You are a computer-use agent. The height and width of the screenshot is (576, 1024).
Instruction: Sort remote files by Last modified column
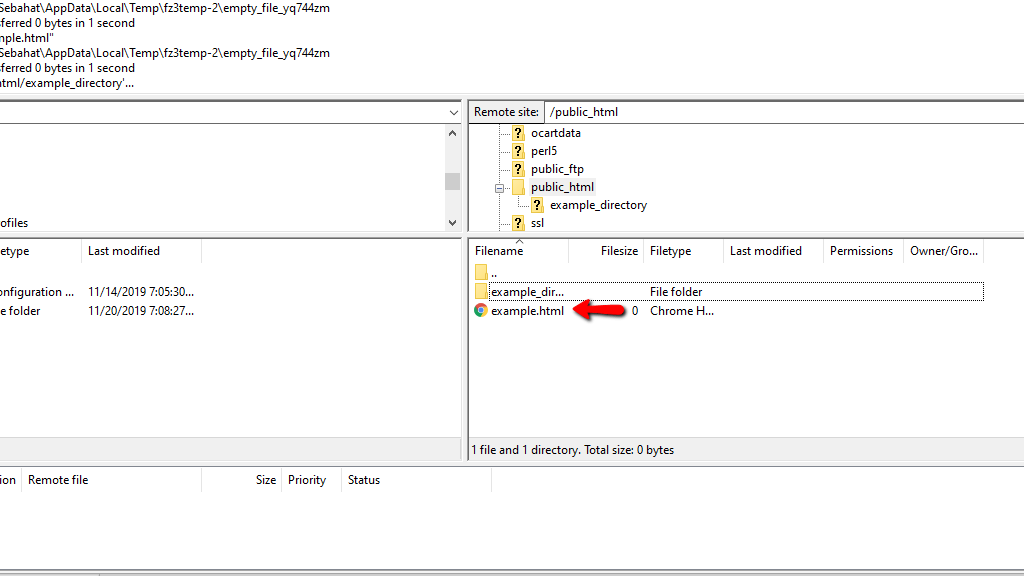pos(773,251)
